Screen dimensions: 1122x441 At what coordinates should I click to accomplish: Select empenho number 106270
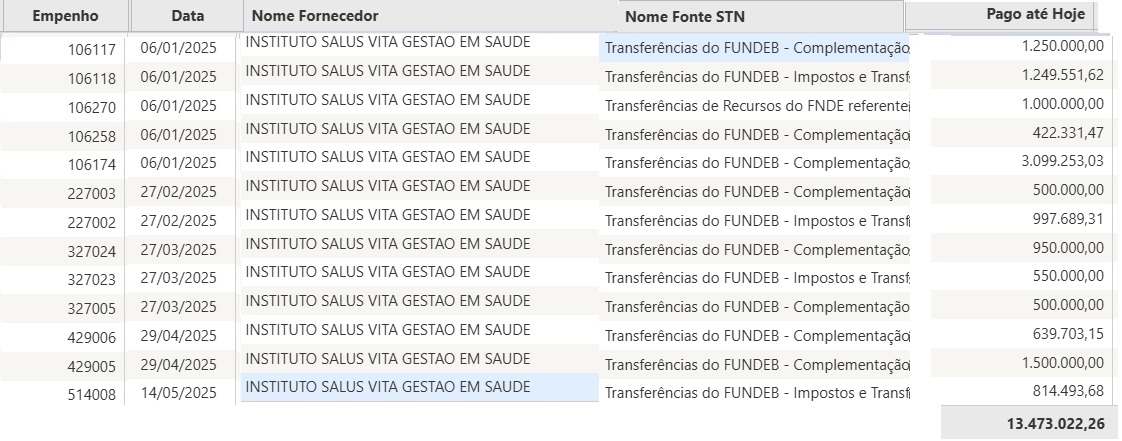(92, 106)
